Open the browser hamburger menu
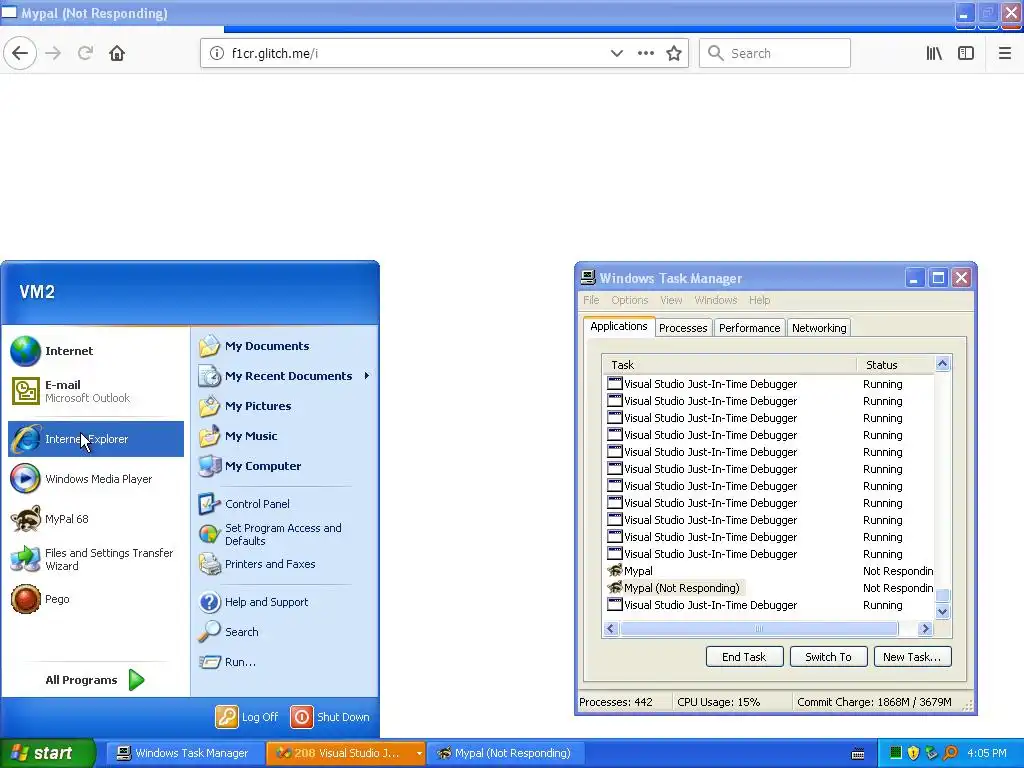This screenshot has height=768, width=1024. coord(1004,54)
